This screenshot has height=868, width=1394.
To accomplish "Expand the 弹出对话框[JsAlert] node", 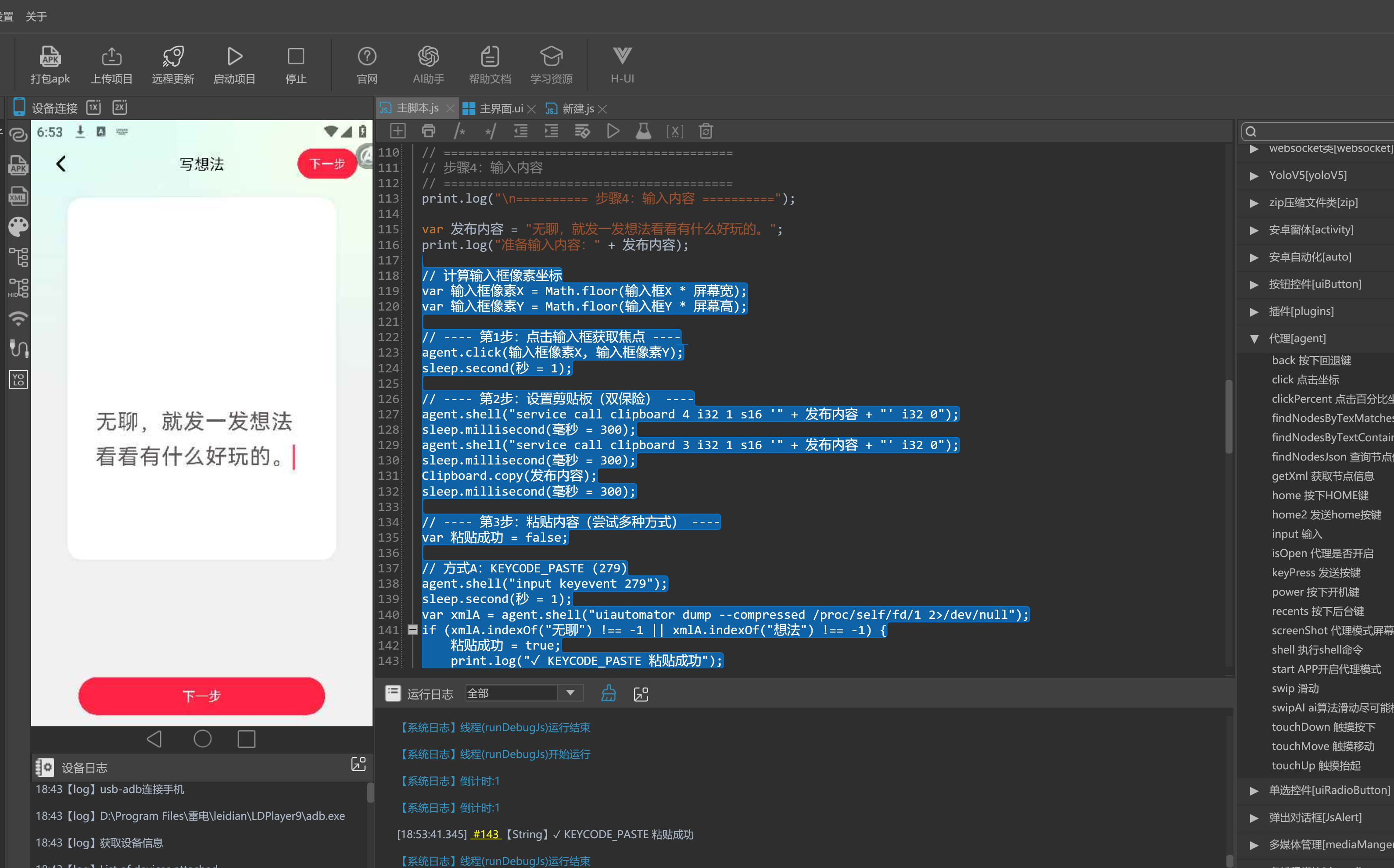I will tap(1254, 818).
